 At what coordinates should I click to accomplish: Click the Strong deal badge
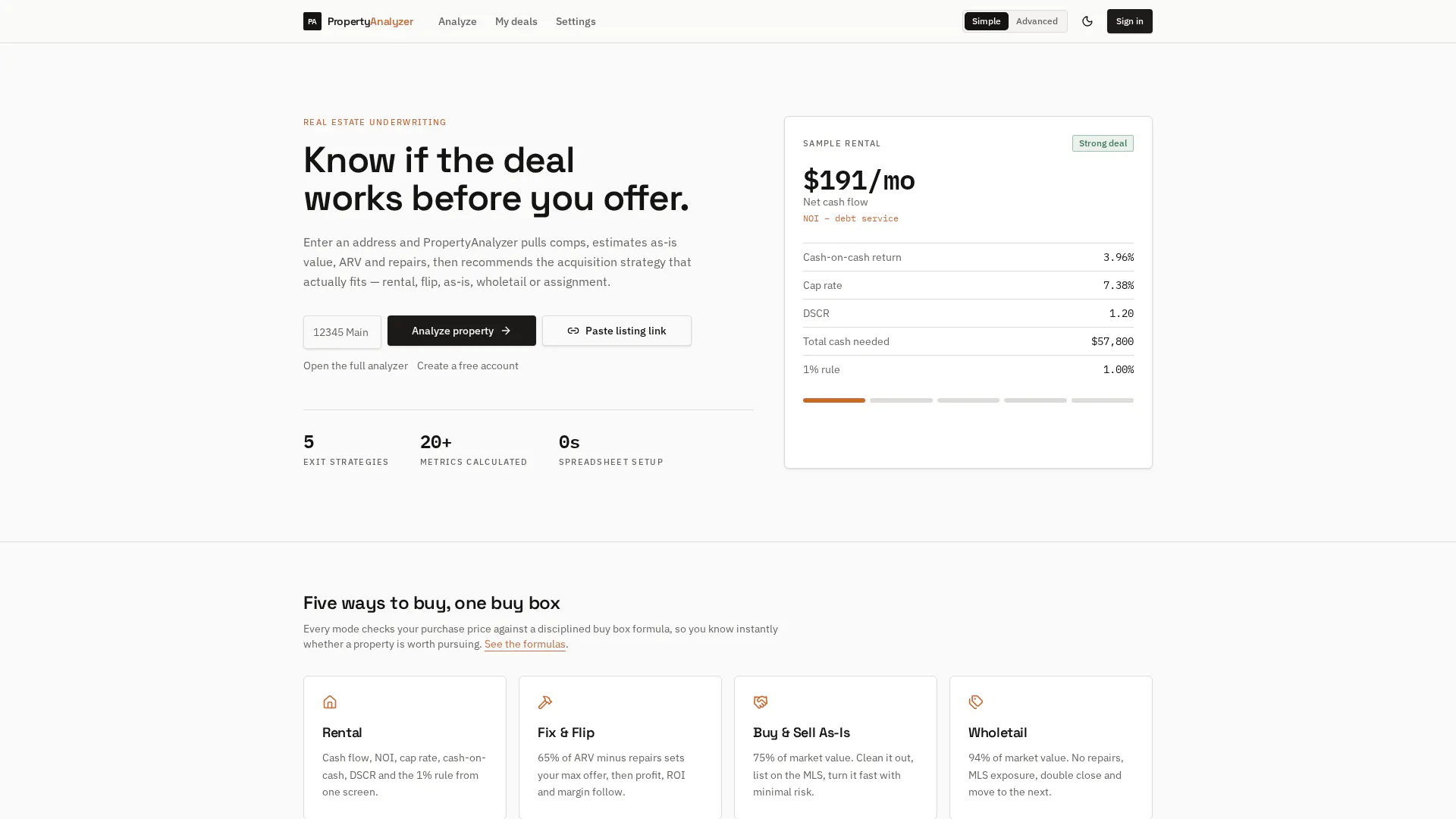tap(1103, 143)
